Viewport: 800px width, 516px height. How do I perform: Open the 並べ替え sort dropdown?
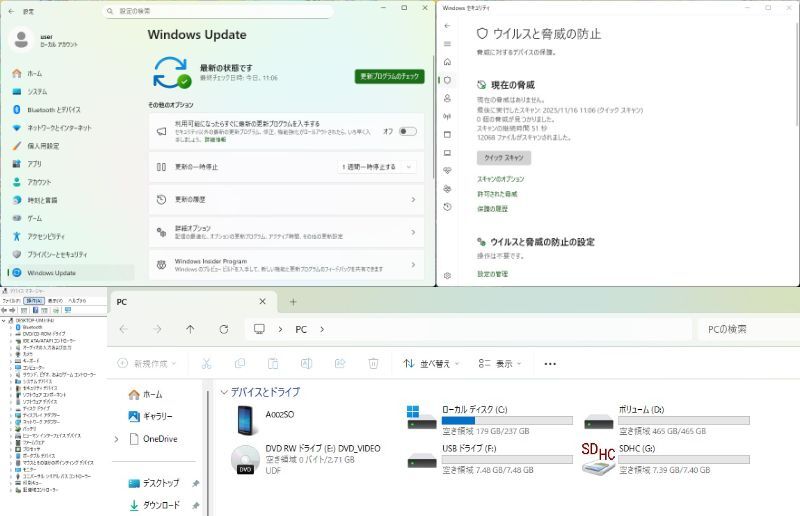click(431, 364)
